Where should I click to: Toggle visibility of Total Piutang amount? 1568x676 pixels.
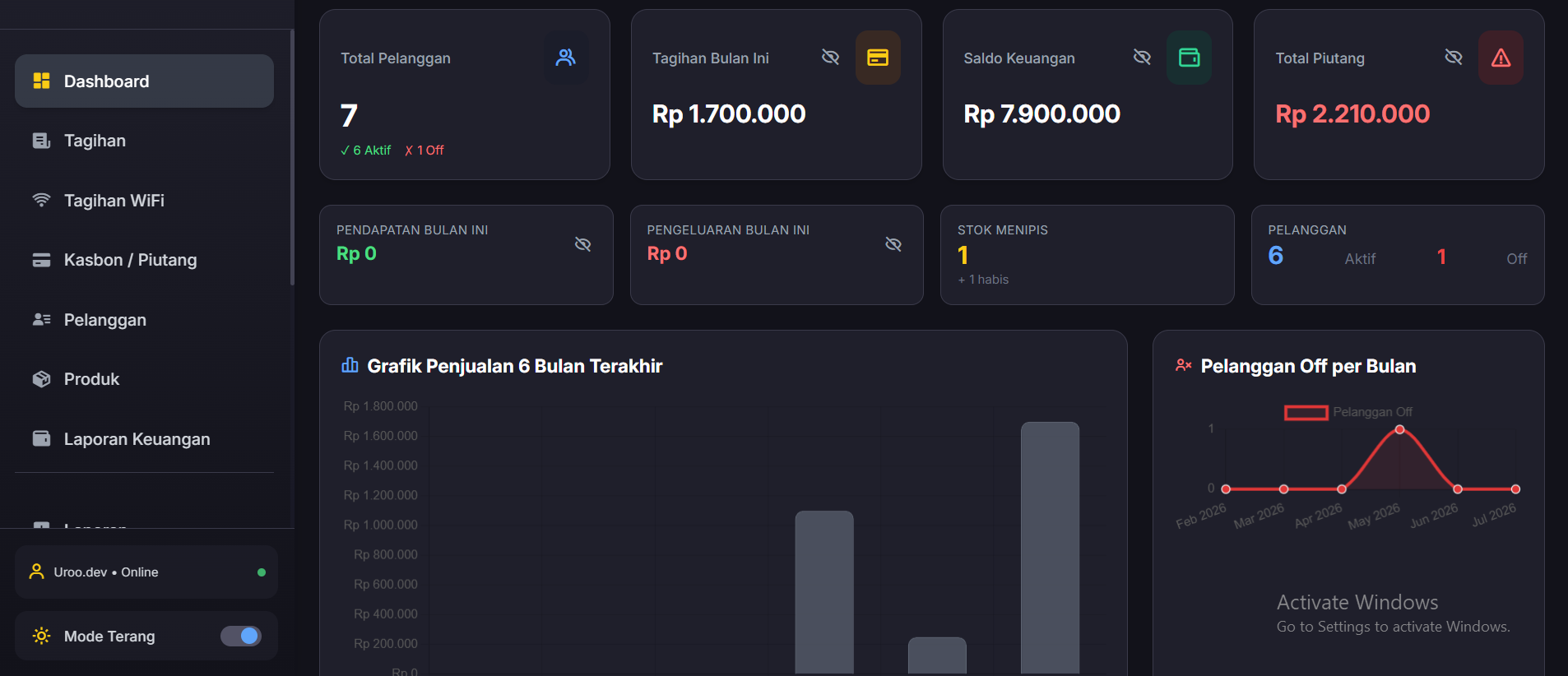pos(1454,57)
